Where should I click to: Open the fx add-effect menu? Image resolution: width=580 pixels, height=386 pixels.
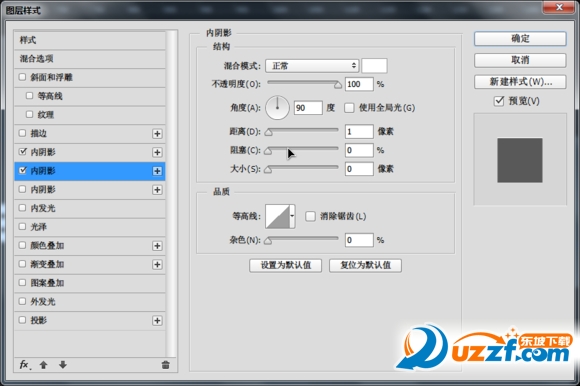[24, 365]
